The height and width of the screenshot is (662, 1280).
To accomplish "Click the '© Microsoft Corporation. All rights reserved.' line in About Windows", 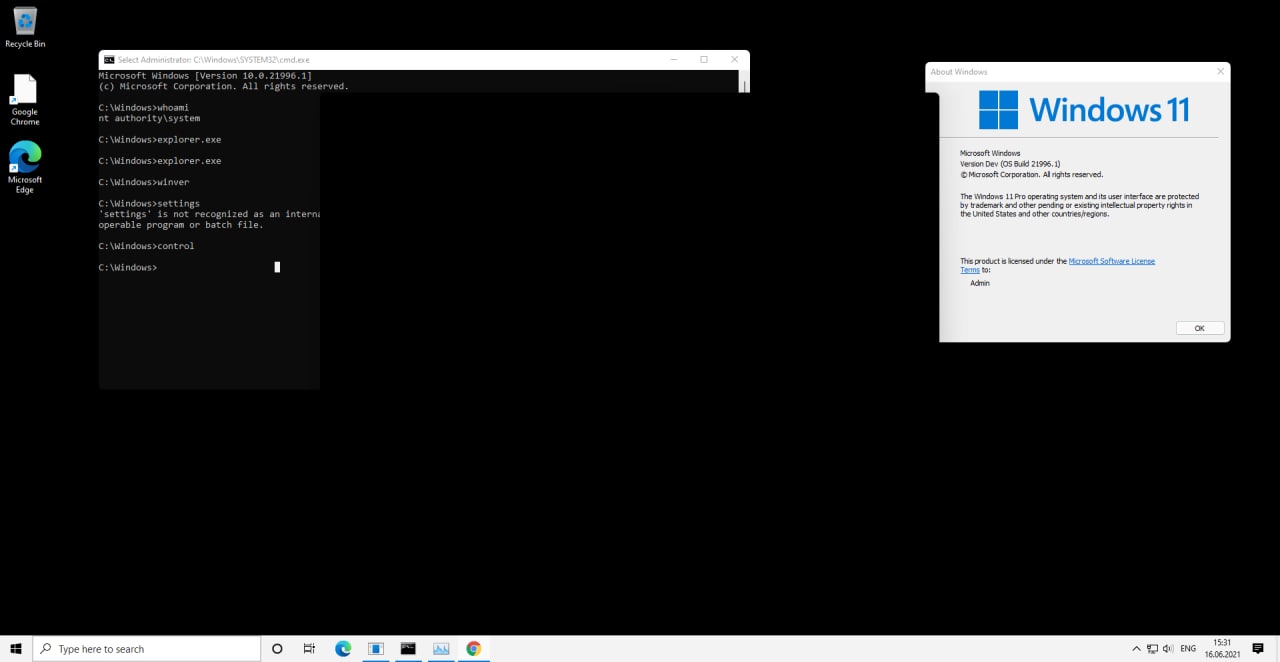I will pyautogui.click(x=1031, y=174).
